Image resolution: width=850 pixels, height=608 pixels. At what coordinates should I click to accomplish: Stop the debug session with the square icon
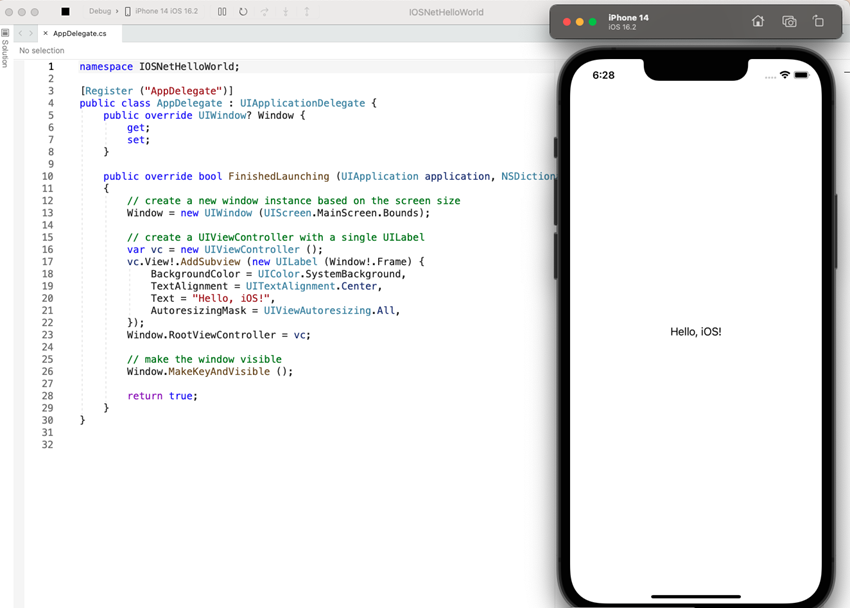tap(64, 11)
